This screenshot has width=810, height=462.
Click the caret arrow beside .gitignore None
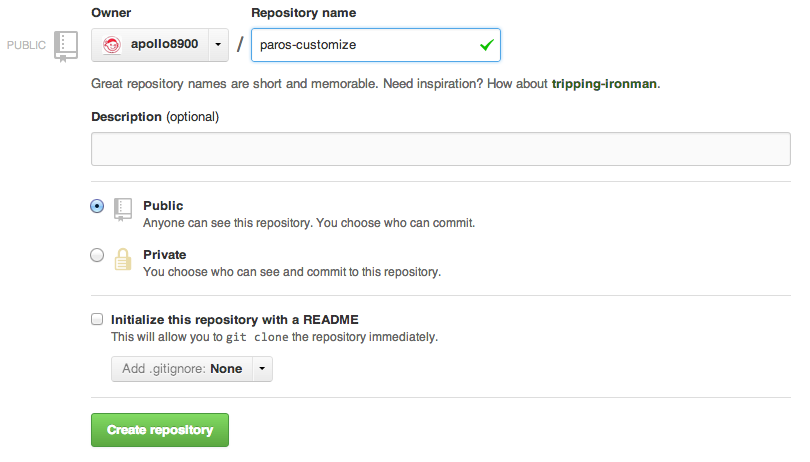[261, 369]
